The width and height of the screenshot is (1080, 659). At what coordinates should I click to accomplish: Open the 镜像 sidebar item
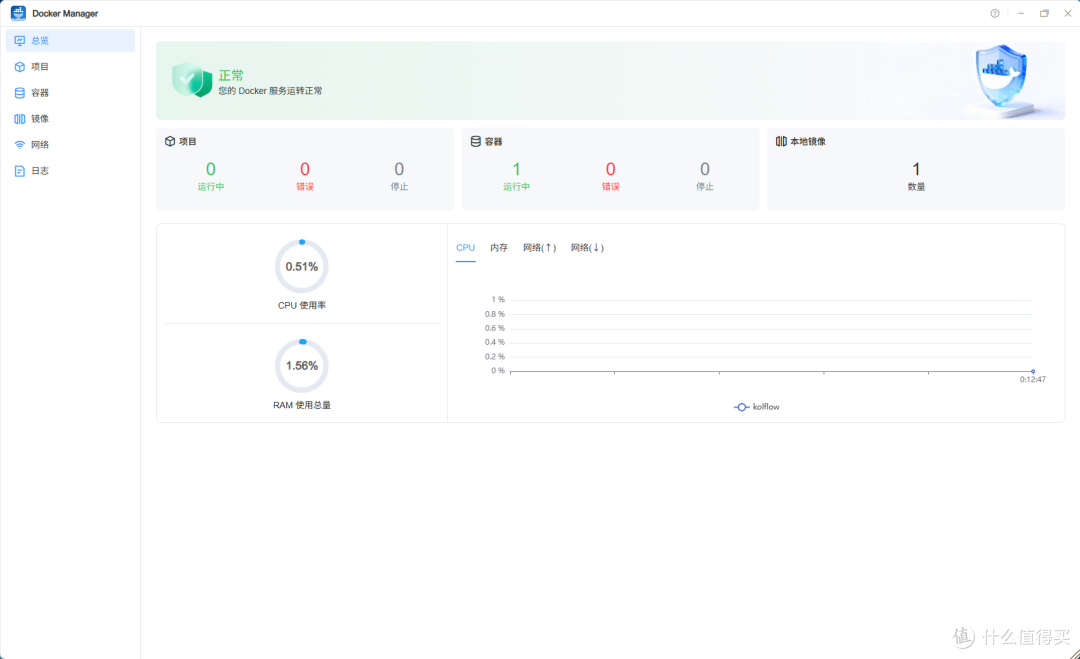pyautogui.click(x=70, y=119)
